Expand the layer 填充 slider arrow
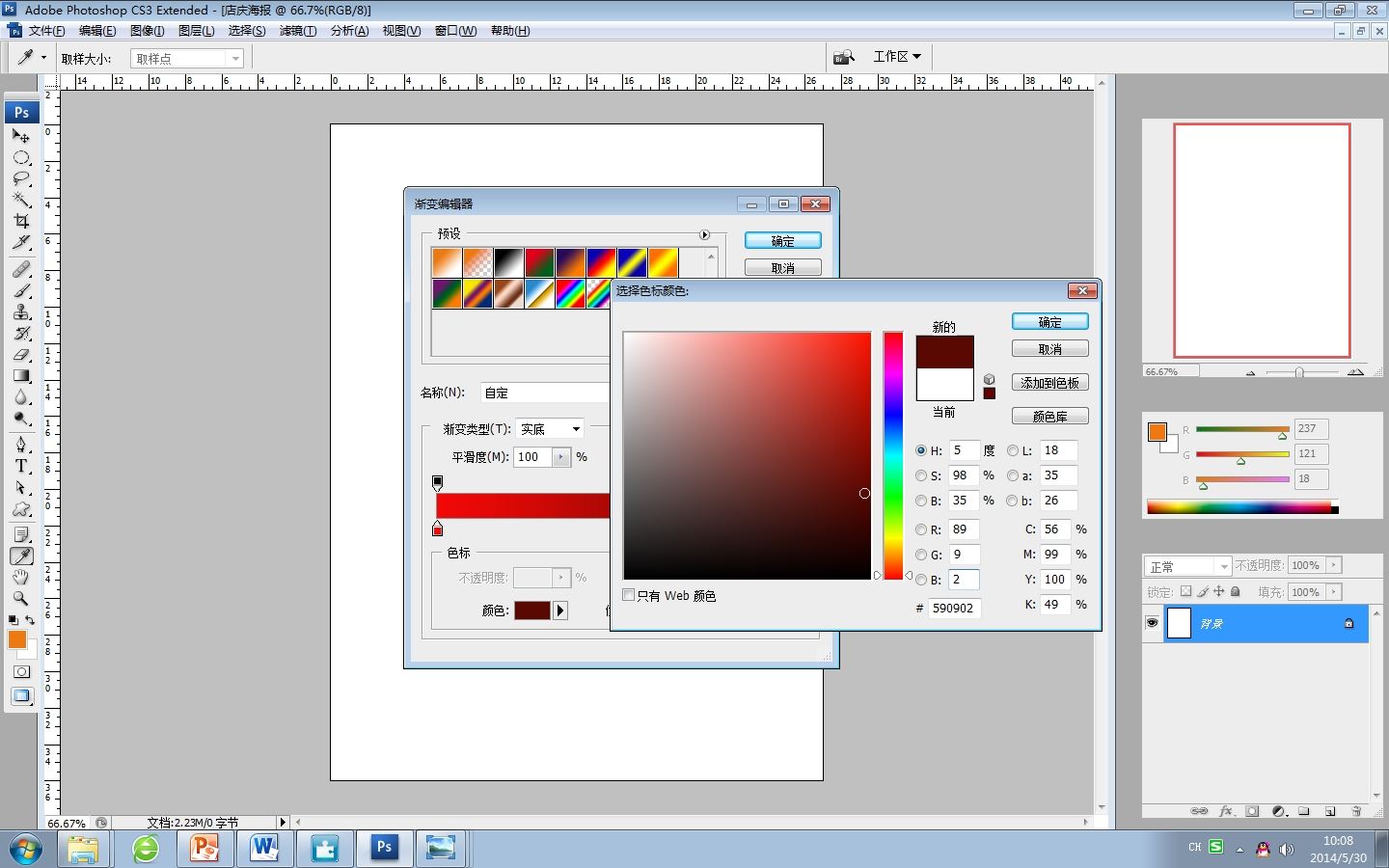The image size is (1389, 868). [1333, 592]
